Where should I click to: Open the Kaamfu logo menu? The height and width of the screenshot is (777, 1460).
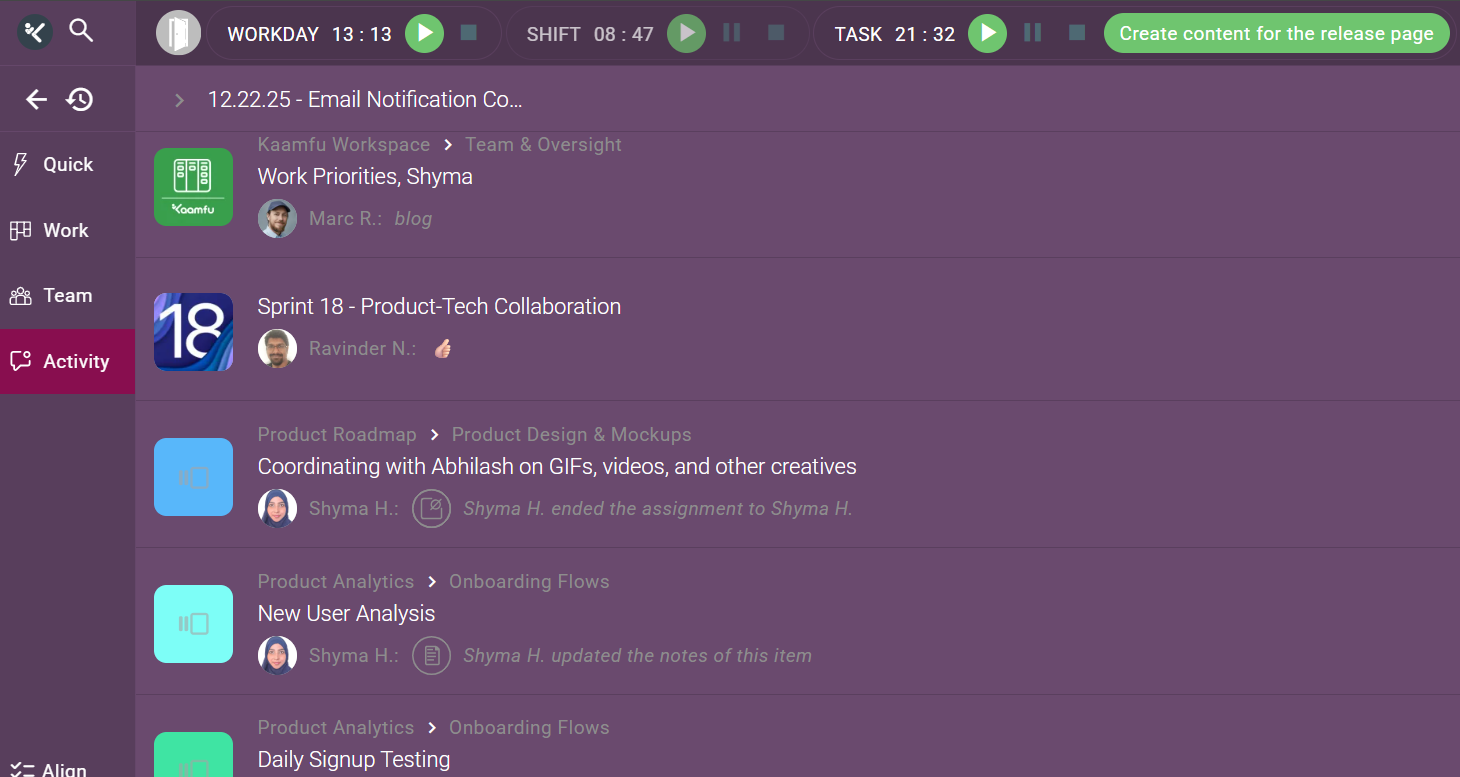click(x=35, y=32)
